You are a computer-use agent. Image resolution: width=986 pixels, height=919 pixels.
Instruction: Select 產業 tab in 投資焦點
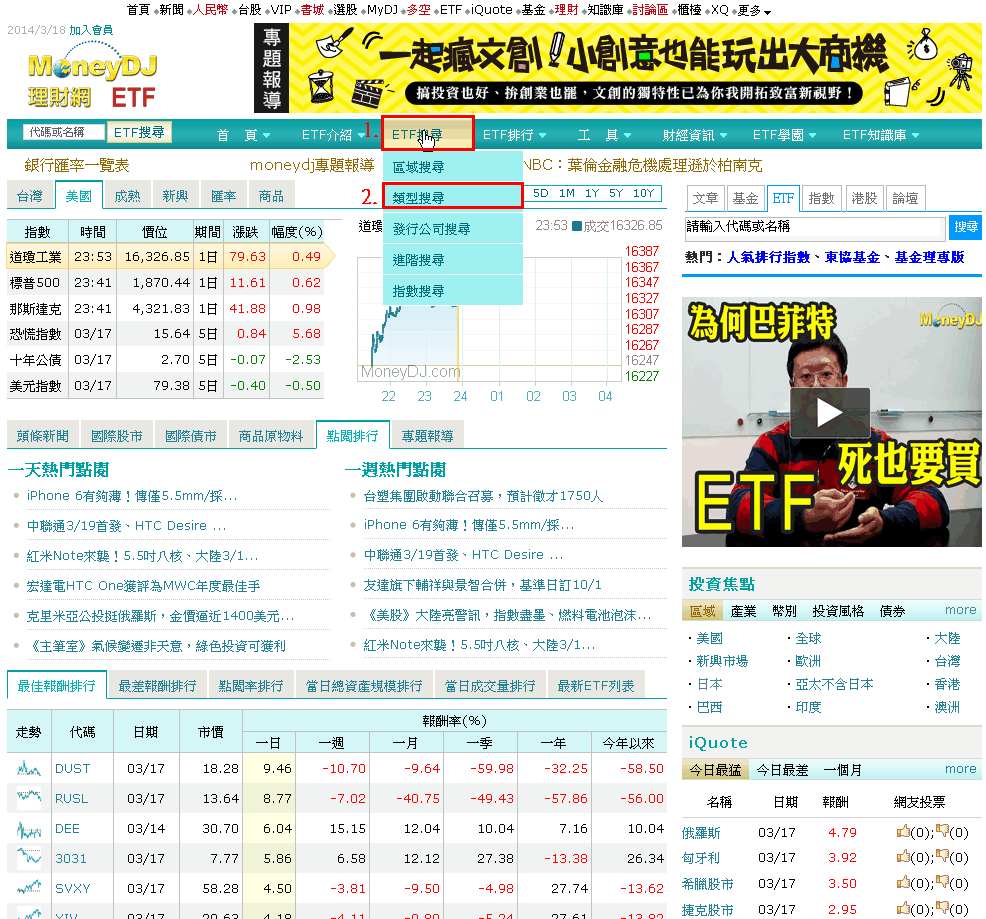click(743, 611)
